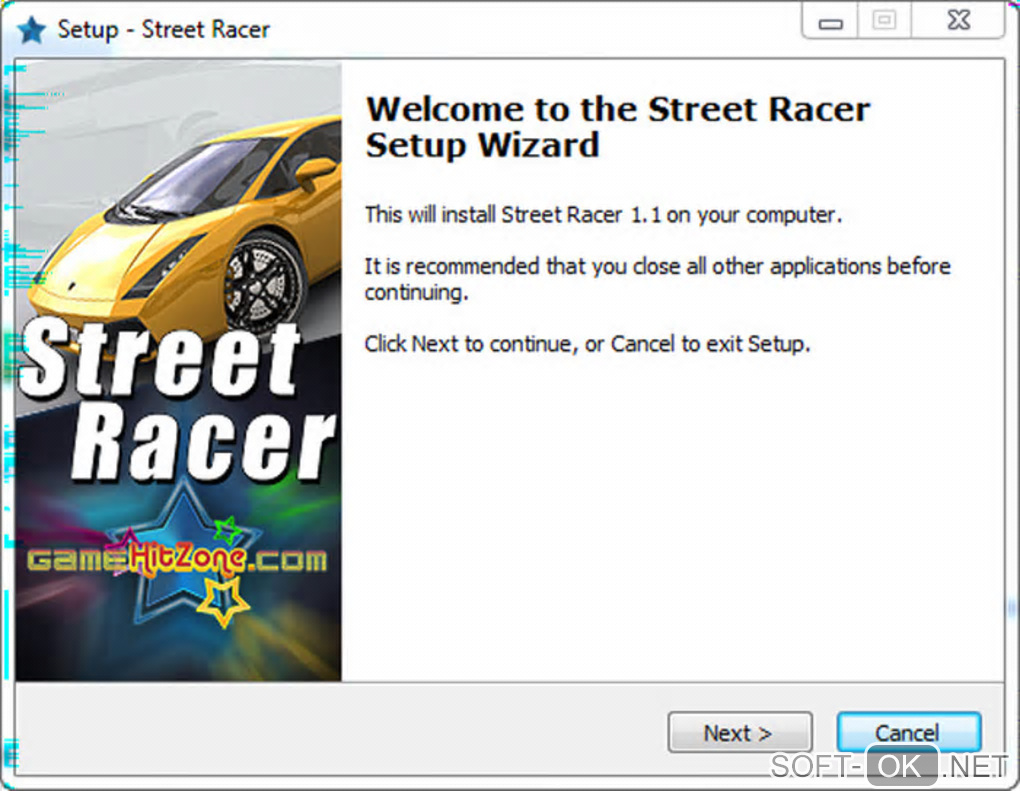Click the white 'Racer' logo word
The width and height of the screenshot is (1020, 791).
[203, 440]
